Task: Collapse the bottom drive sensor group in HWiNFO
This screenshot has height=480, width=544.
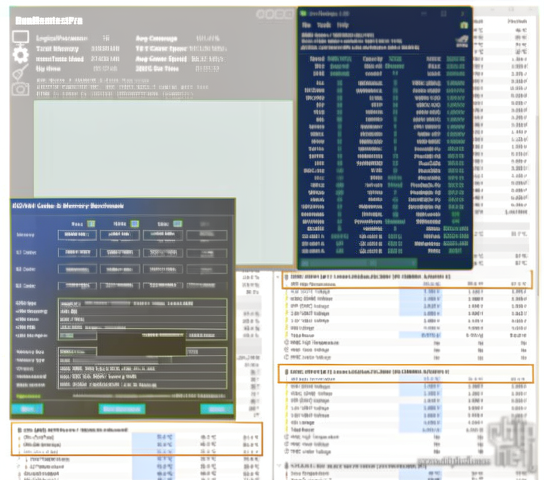Action: point(278,465)
